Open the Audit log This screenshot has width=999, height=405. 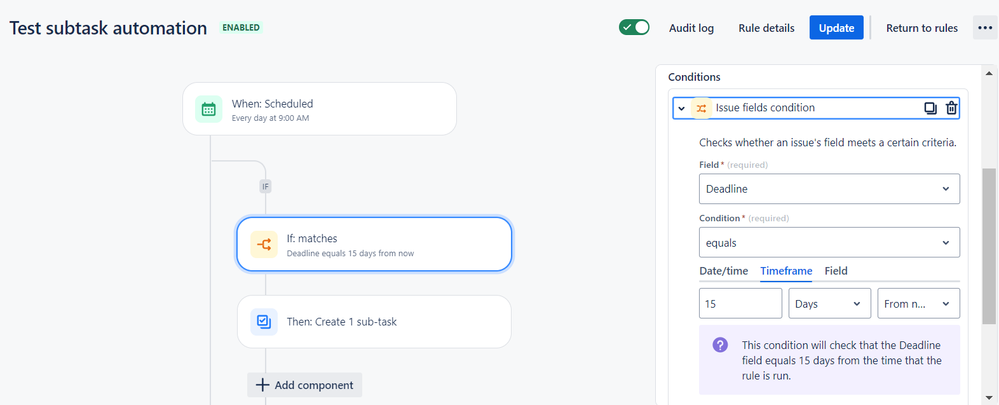pyautogui.click(x=691, y=28)
